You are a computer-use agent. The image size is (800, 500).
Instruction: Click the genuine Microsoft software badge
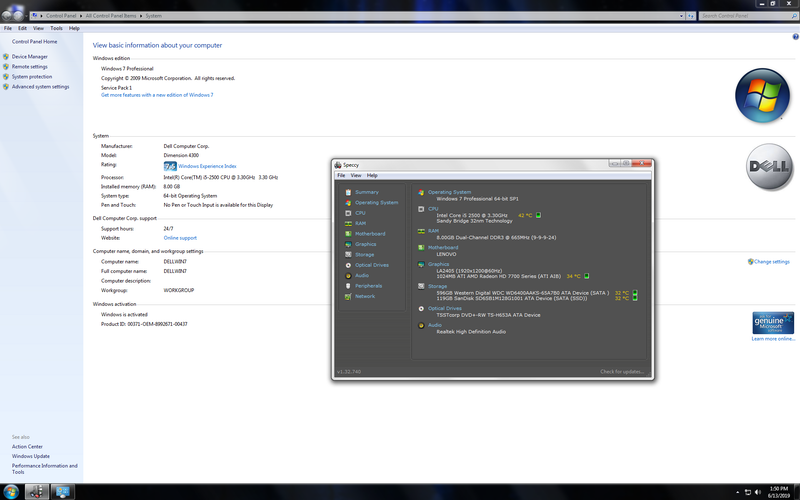773,323
